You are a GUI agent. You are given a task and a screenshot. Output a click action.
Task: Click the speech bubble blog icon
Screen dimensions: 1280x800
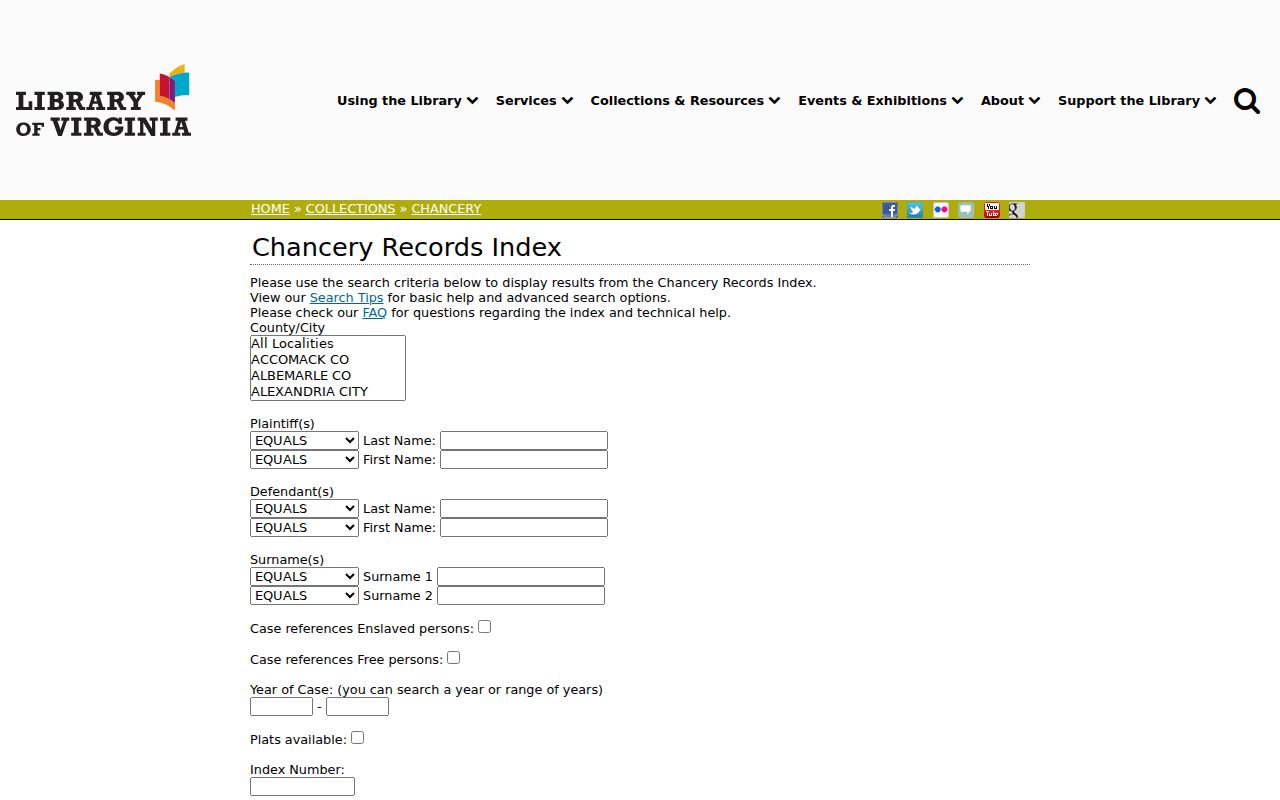966,210
